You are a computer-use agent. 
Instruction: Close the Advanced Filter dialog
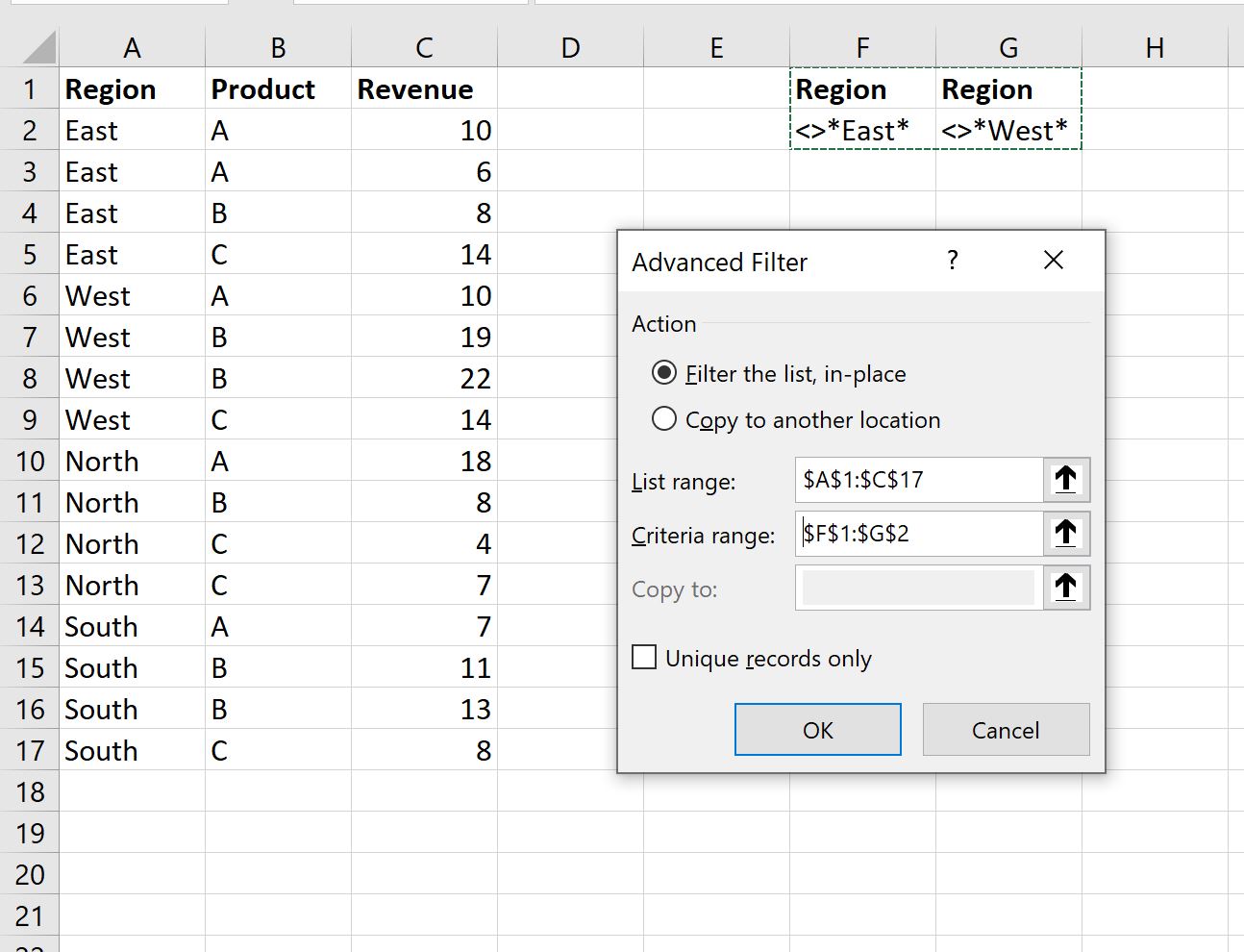[x=1054, y=260]
